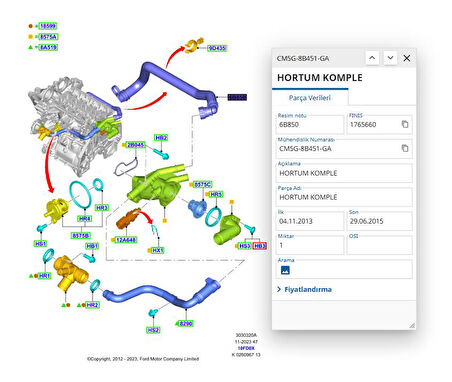The width and height of the screenshot is (452, 382).
Task: Select bolt callout HB2
Action: point(161,138)
